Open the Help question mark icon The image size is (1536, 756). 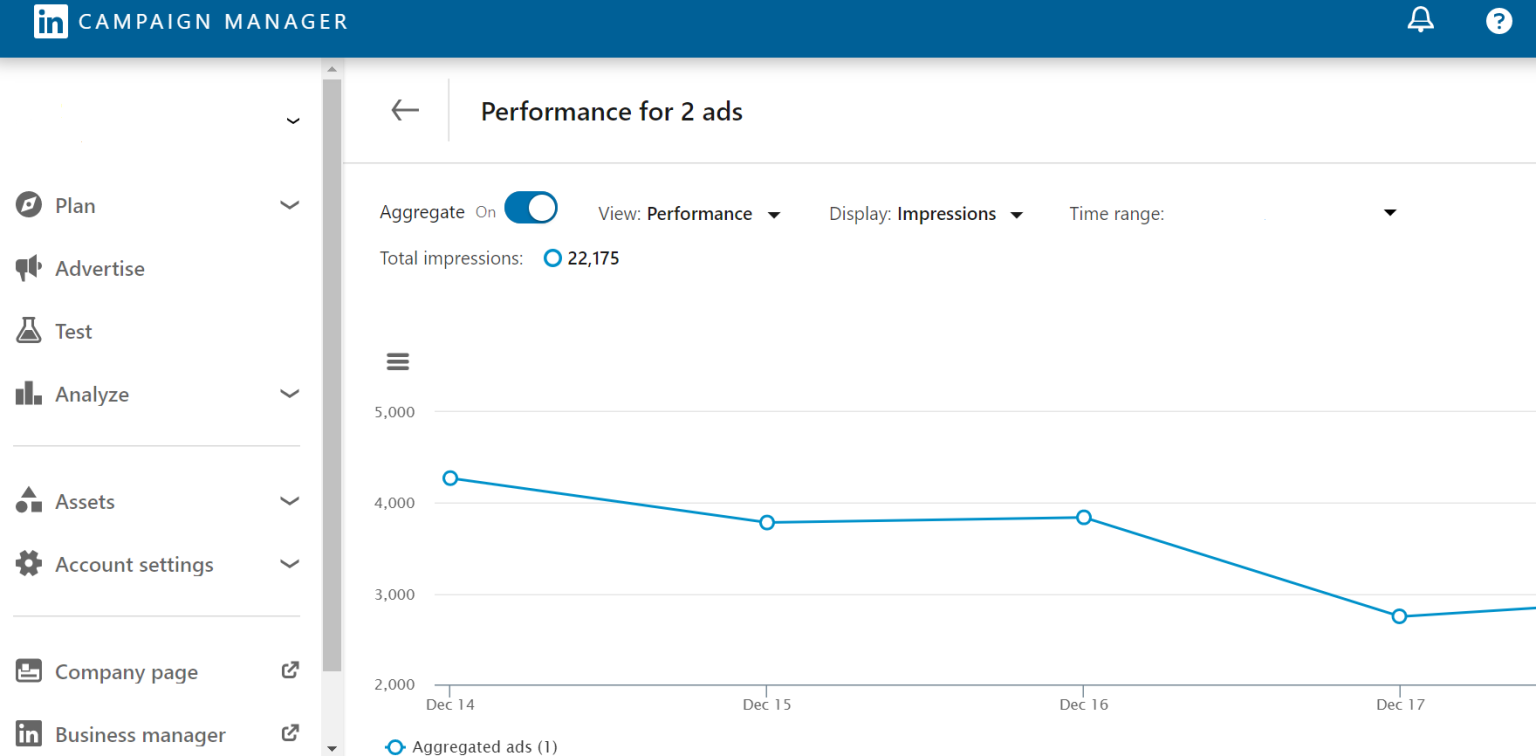1499,19
